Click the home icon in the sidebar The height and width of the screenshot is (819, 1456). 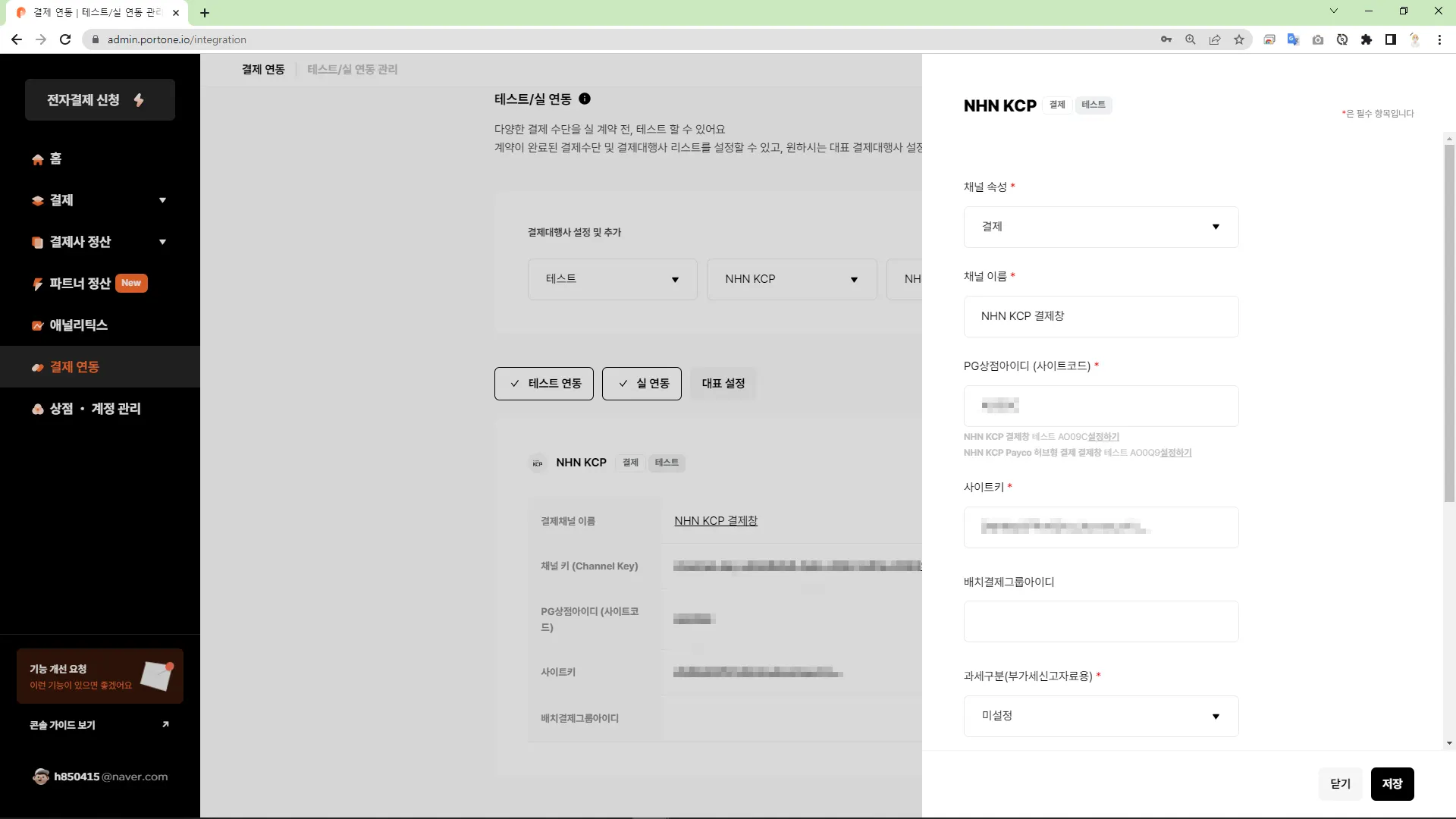click(37, 159)
